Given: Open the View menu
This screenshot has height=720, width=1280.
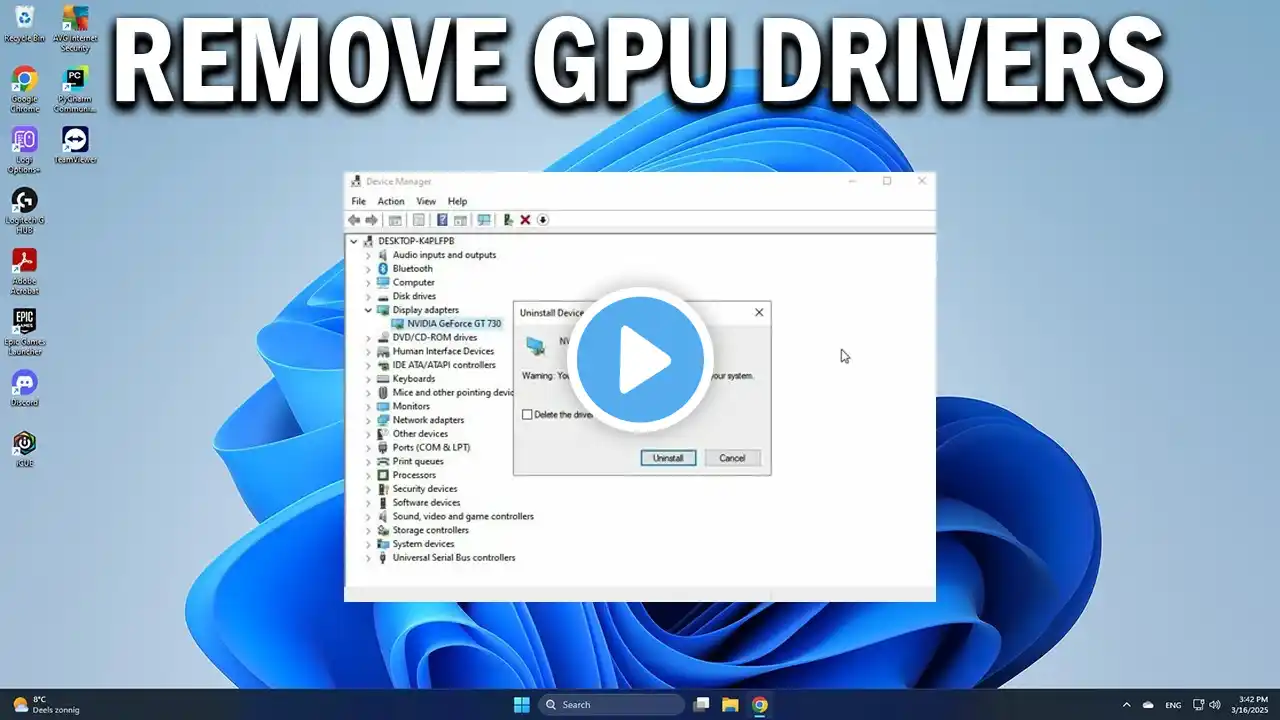Looking at the screenshot, I should [x=426, y=201].
